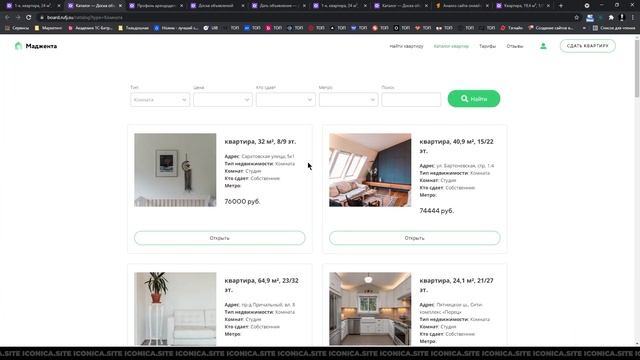Click the browser forward arrow
Image resolution: width=640 pixels, height=360 pixels.
click(18, 18)
